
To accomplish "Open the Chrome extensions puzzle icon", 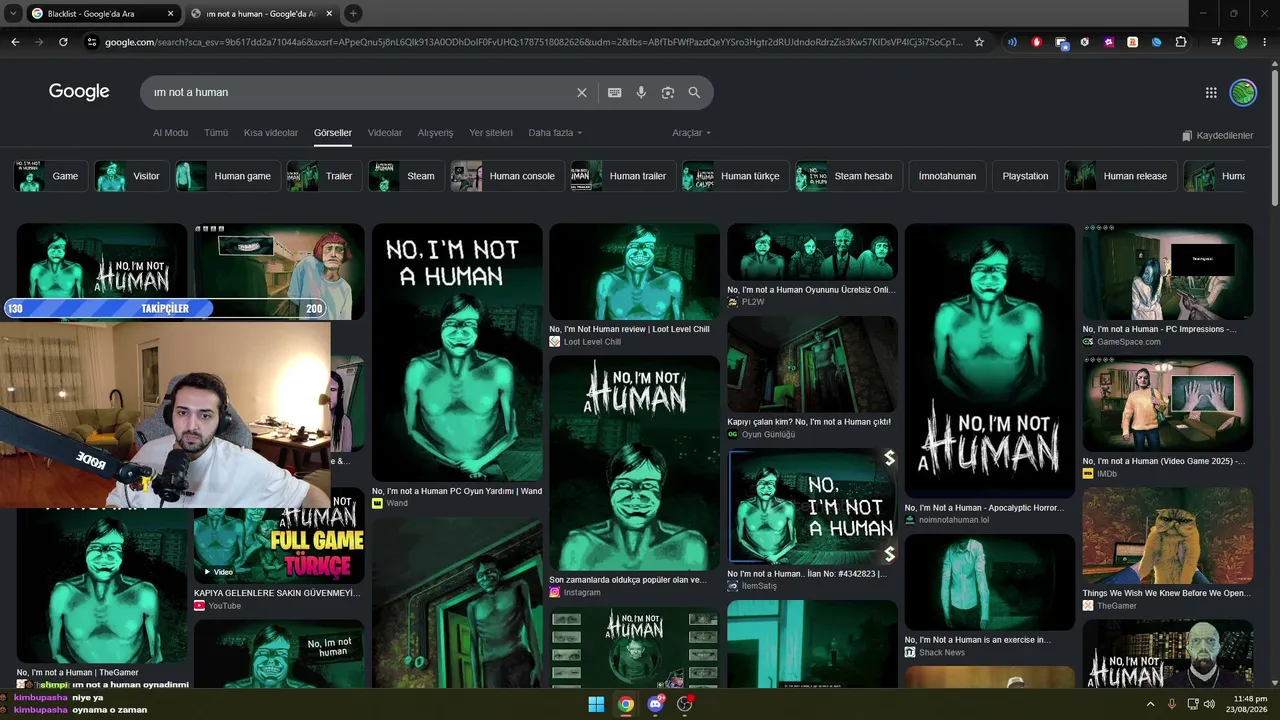I will (1181, 42).
